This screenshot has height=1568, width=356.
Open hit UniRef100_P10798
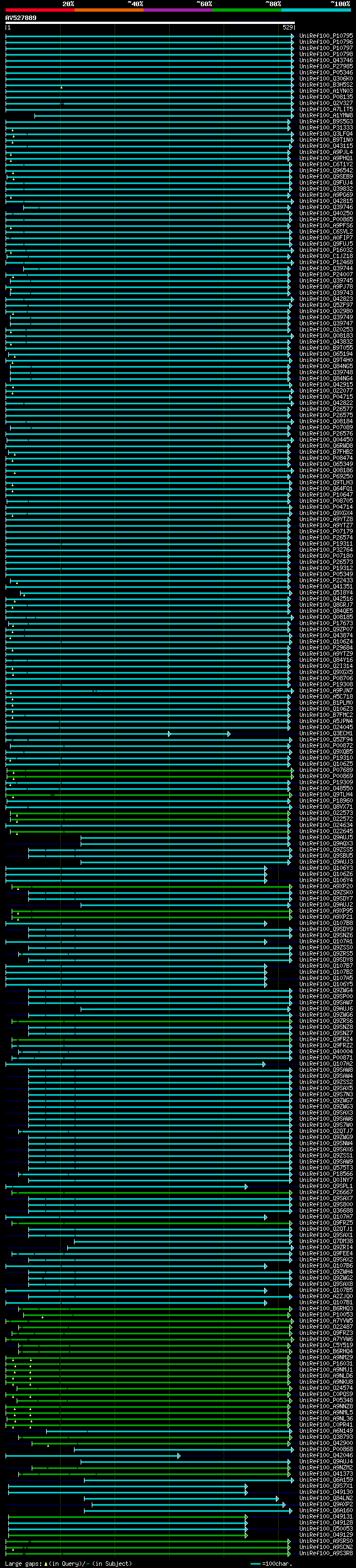(326, 54)
